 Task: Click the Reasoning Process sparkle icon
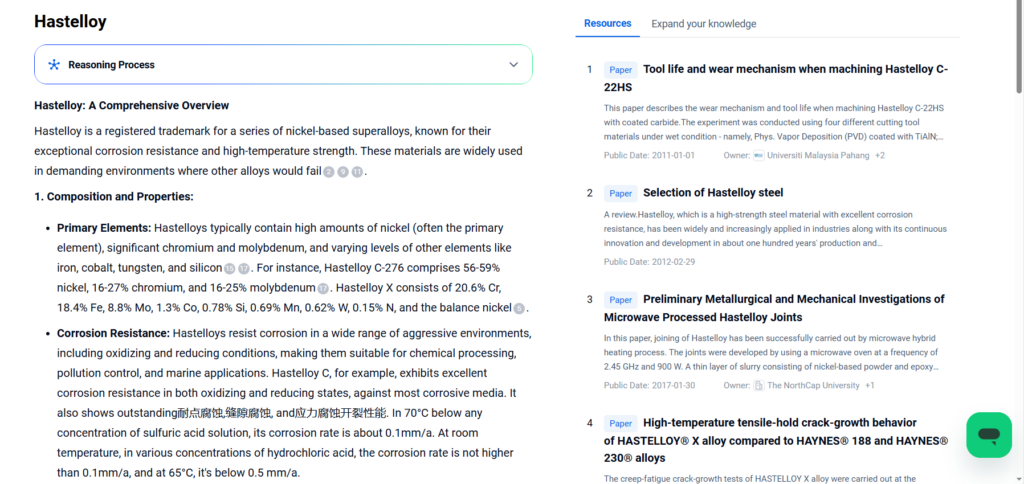pos(54,65)
